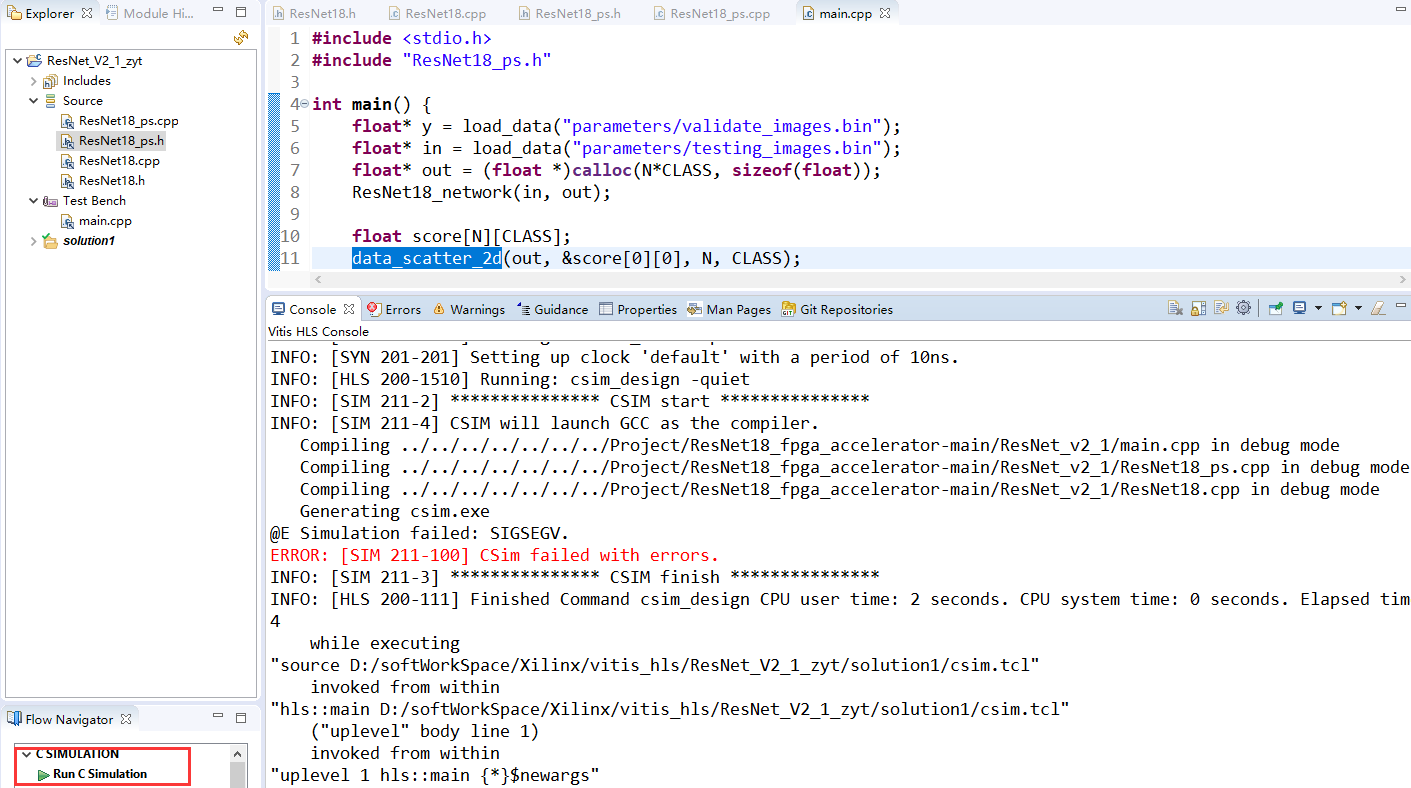Open the main.cpp editor tab

tap(847, 12)
